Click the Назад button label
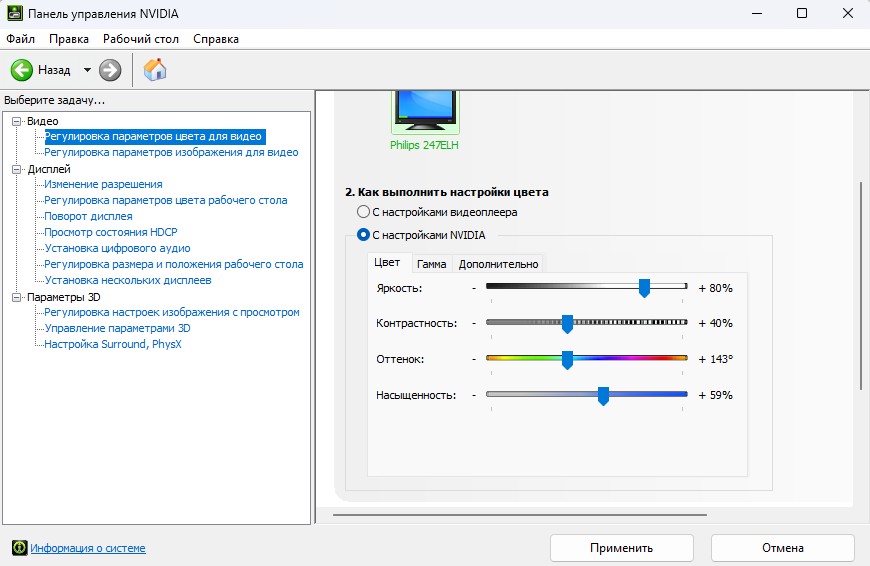Viewport: 870px width, 566px height. point(54,70)
